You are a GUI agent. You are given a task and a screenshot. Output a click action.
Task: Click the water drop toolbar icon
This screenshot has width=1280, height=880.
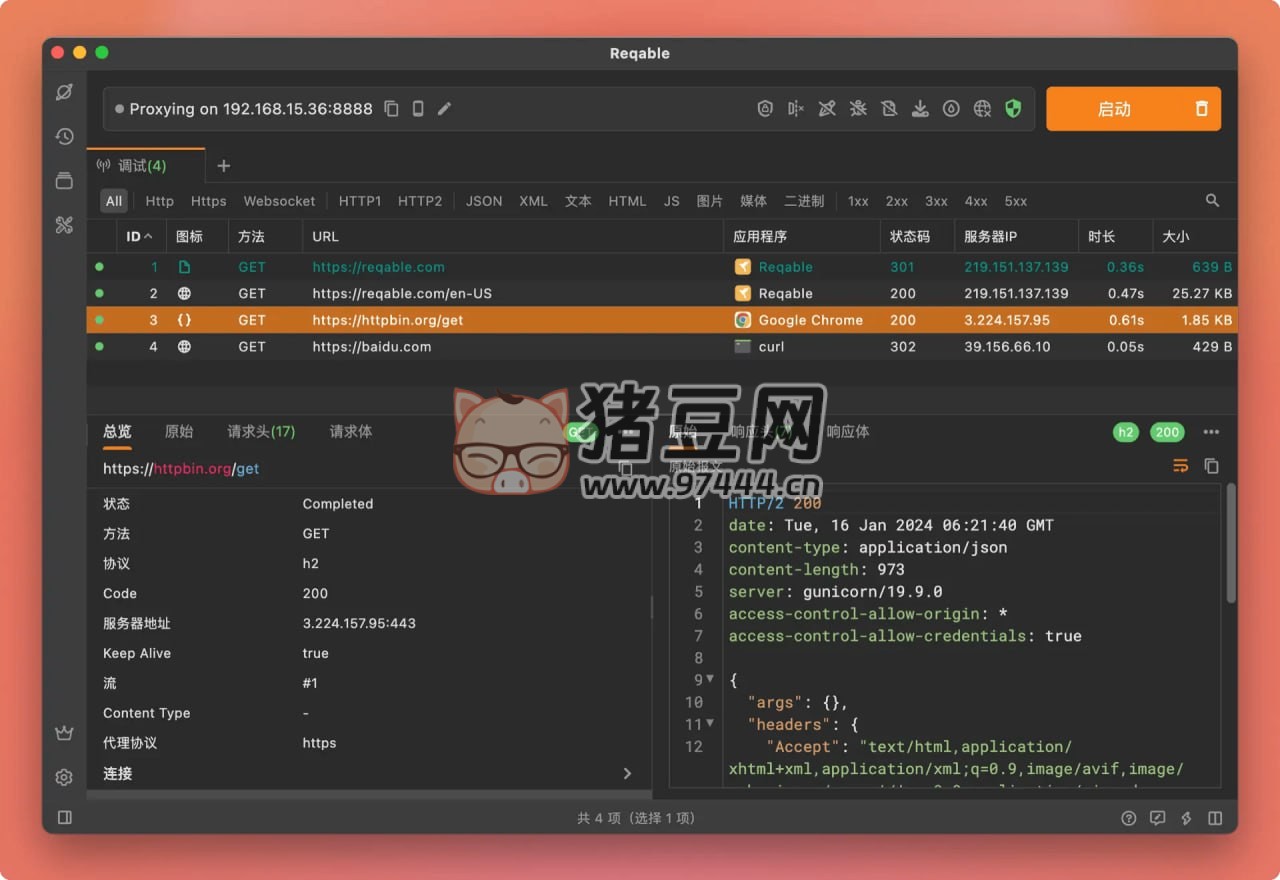coord(951,108)
